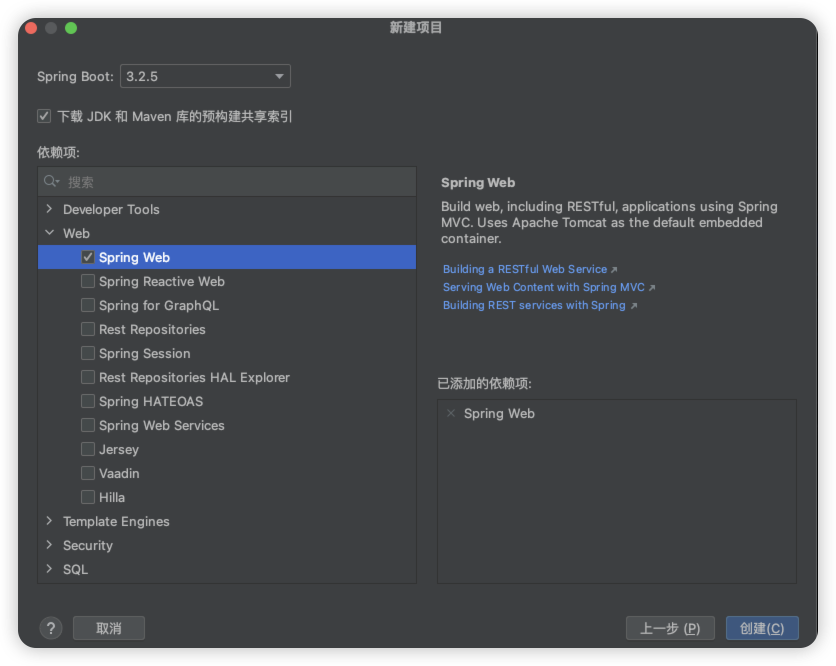Disable the prebuilt shared index download option
Screen dimensions: 836x666
point(44,116)
